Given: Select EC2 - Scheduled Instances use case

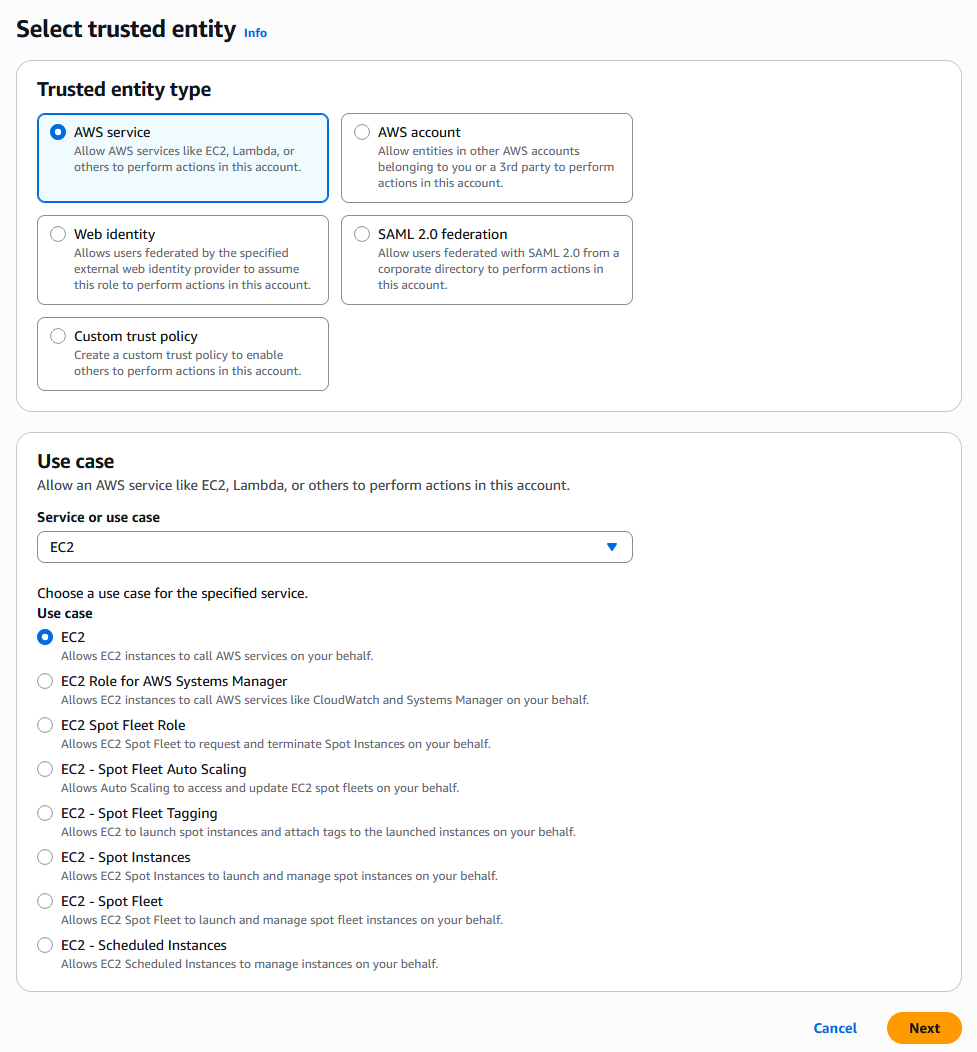Looking at the screenshot, I should [45, 945].
